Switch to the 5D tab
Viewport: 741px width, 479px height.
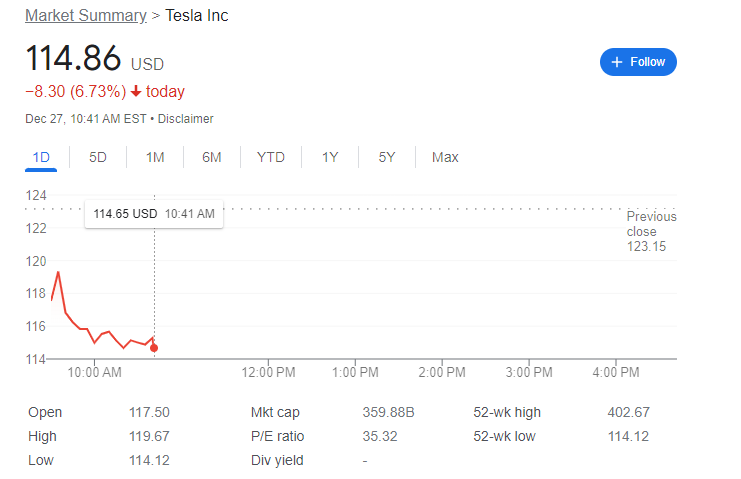98,157
